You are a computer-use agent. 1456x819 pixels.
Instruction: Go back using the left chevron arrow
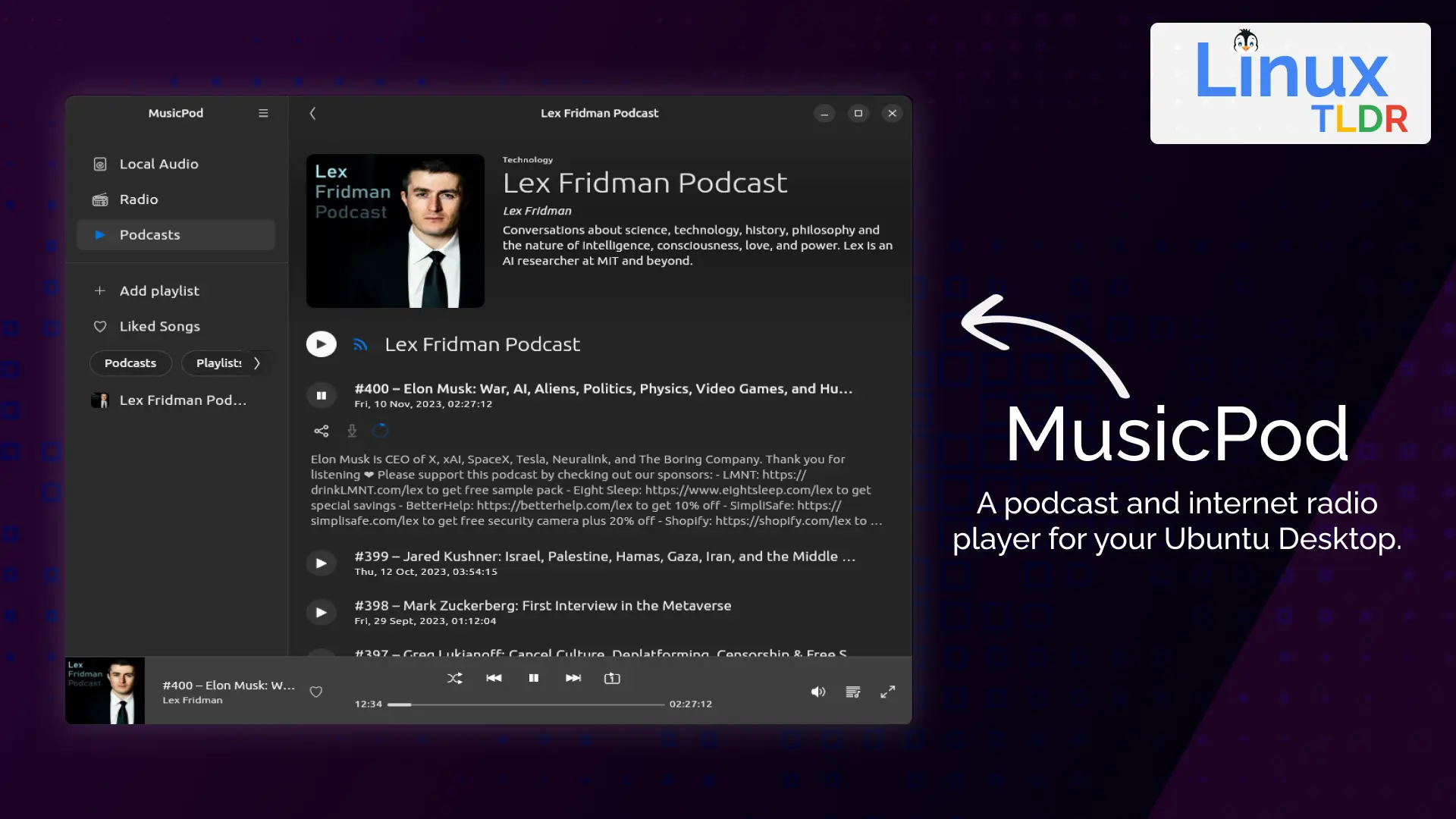pos(312,112)
